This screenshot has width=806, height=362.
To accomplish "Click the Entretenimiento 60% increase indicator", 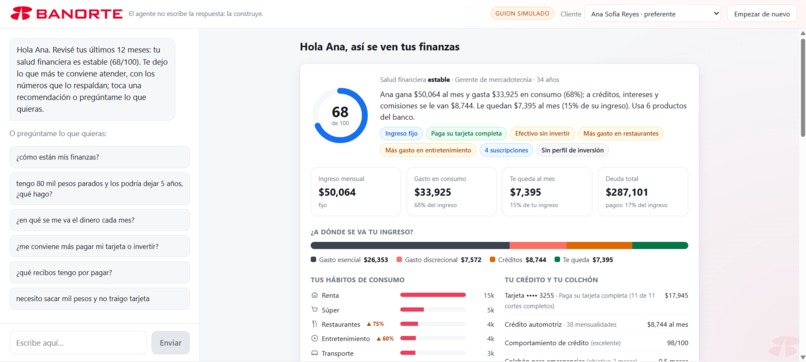I will coord(385,339).
